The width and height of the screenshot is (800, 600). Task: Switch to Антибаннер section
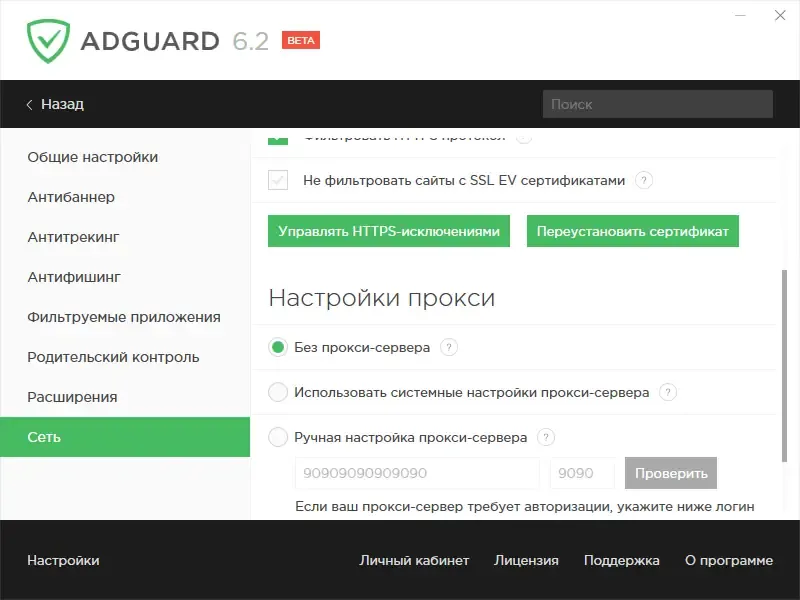coord(70,197)
